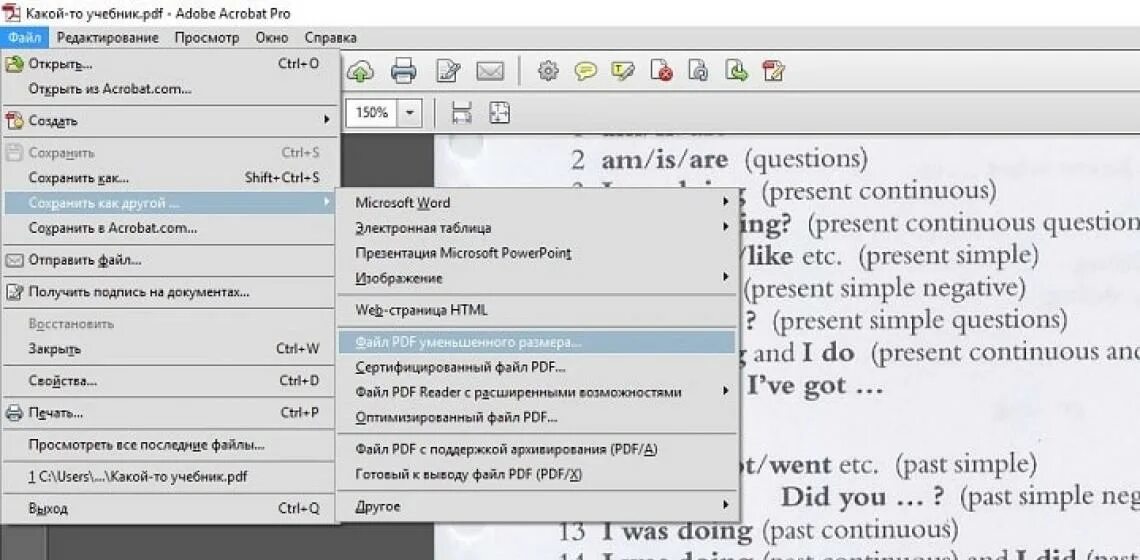The width and height of the screenshot is (1140, 560).
Task: Choose Оптимизированный файл PDF...
Action: [537, 417]
